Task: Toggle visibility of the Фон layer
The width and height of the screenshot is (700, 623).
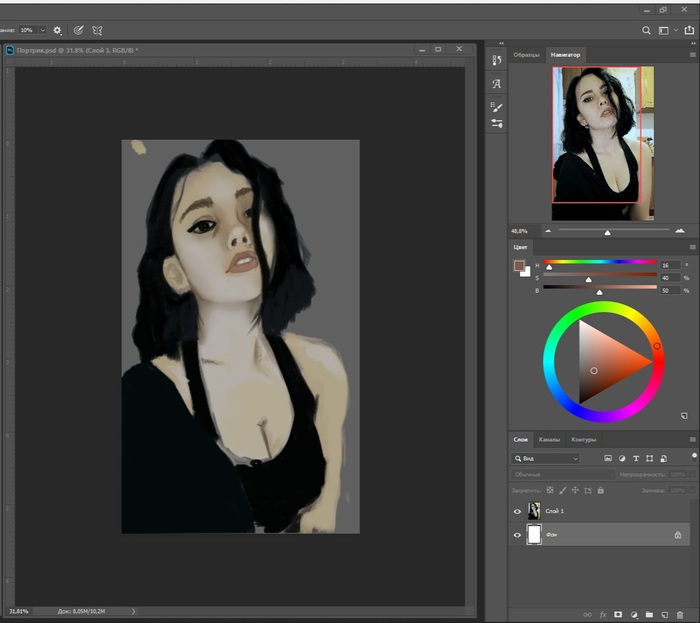Action: point(517,535)
